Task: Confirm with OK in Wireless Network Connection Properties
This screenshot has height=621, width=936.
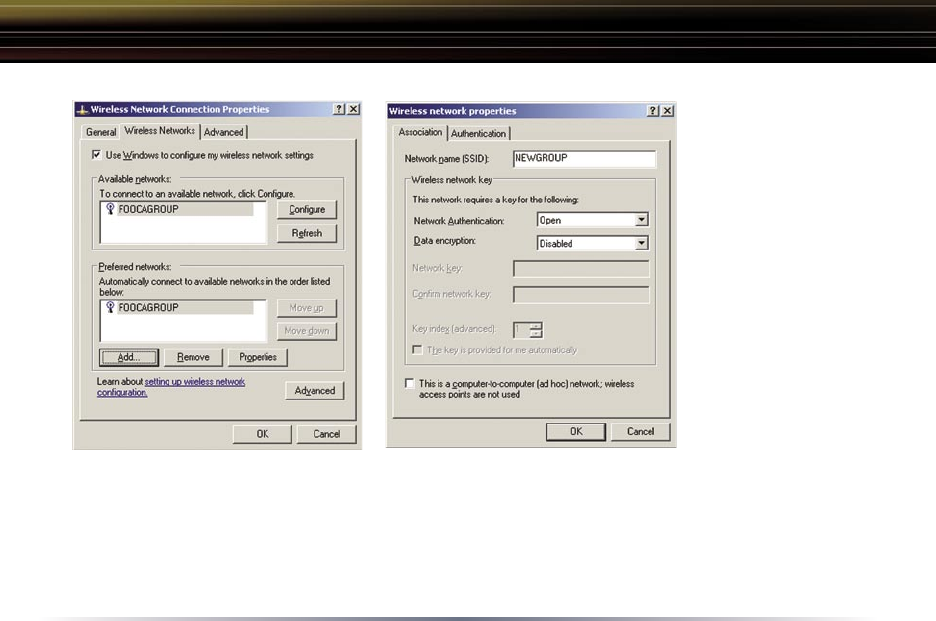Action: (262, 434)
